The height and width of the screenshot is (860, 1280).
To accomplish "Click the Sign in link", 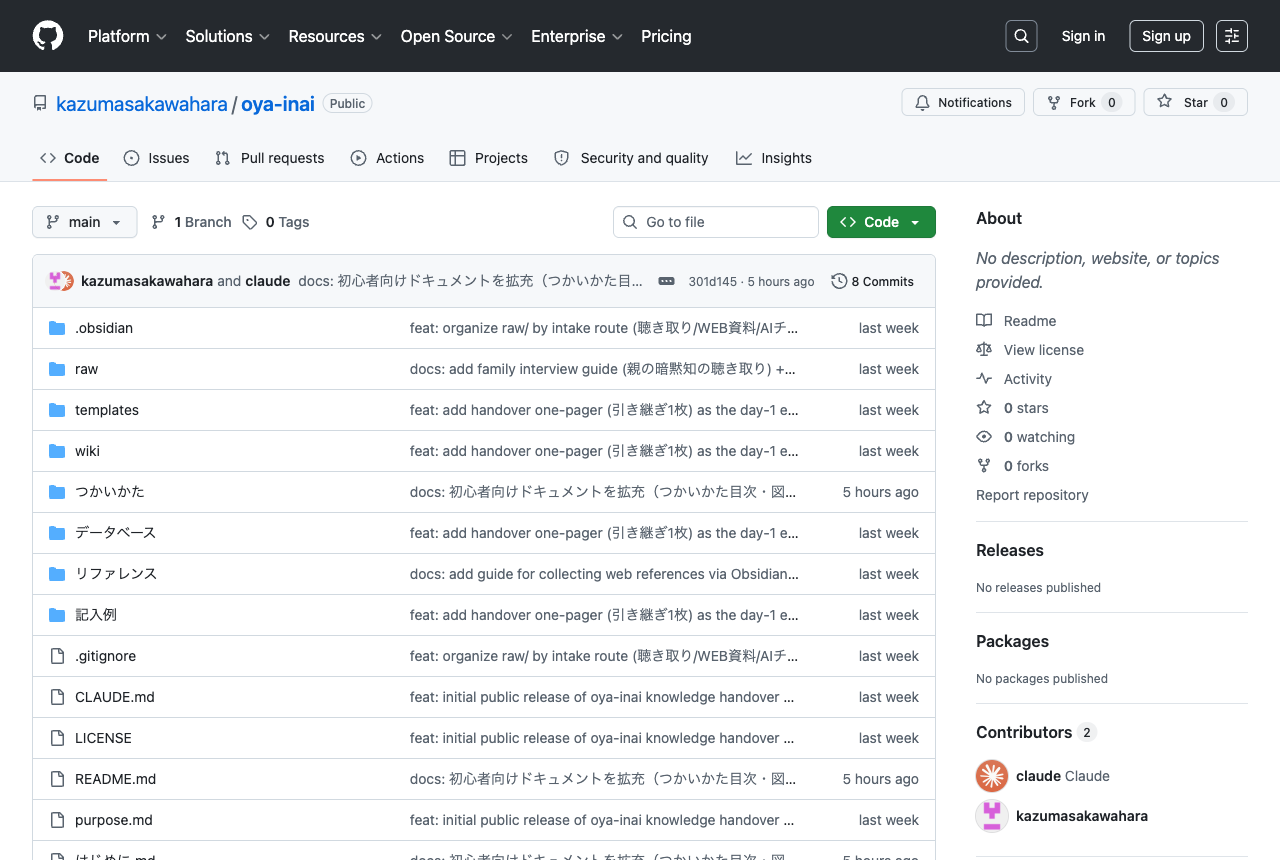I will [1083, 36].
